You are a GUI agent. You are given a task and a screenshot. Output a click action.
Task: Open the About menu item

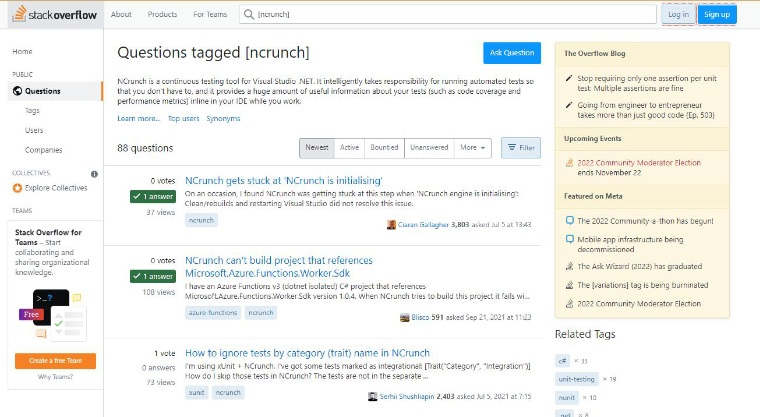point(121,15)
